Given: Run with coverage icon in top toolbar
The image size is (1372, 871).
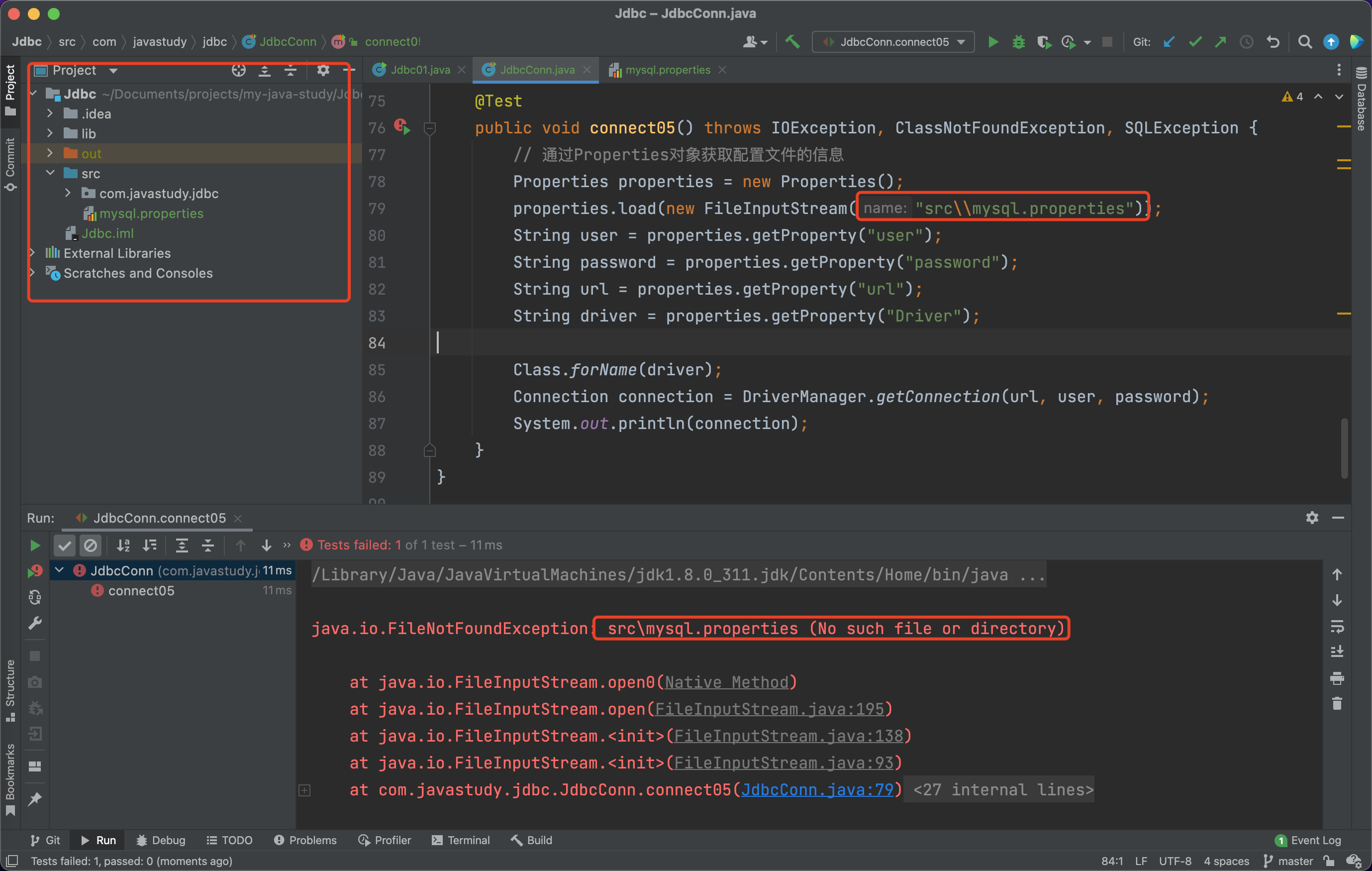Looking at the screenshot, I should coord(1044,42).
